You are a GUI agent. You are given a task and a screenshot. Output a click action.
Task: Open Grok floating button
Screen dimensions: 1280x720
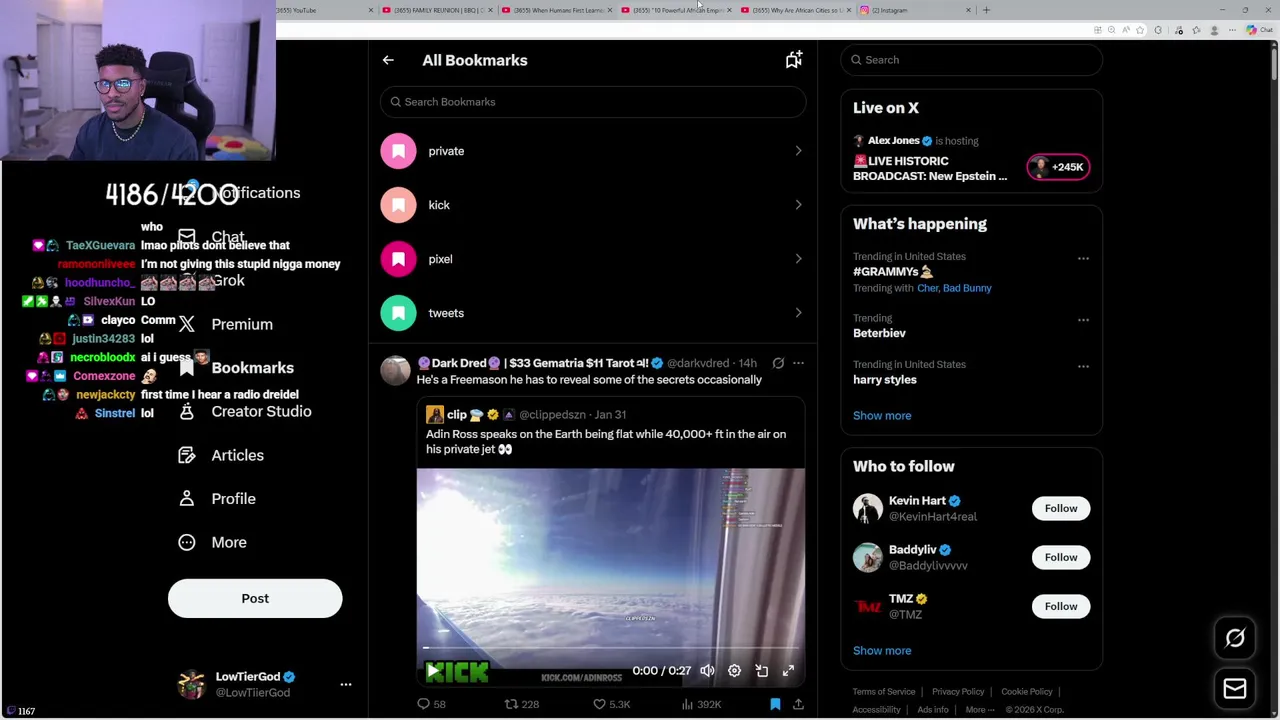coord(1235,638)
